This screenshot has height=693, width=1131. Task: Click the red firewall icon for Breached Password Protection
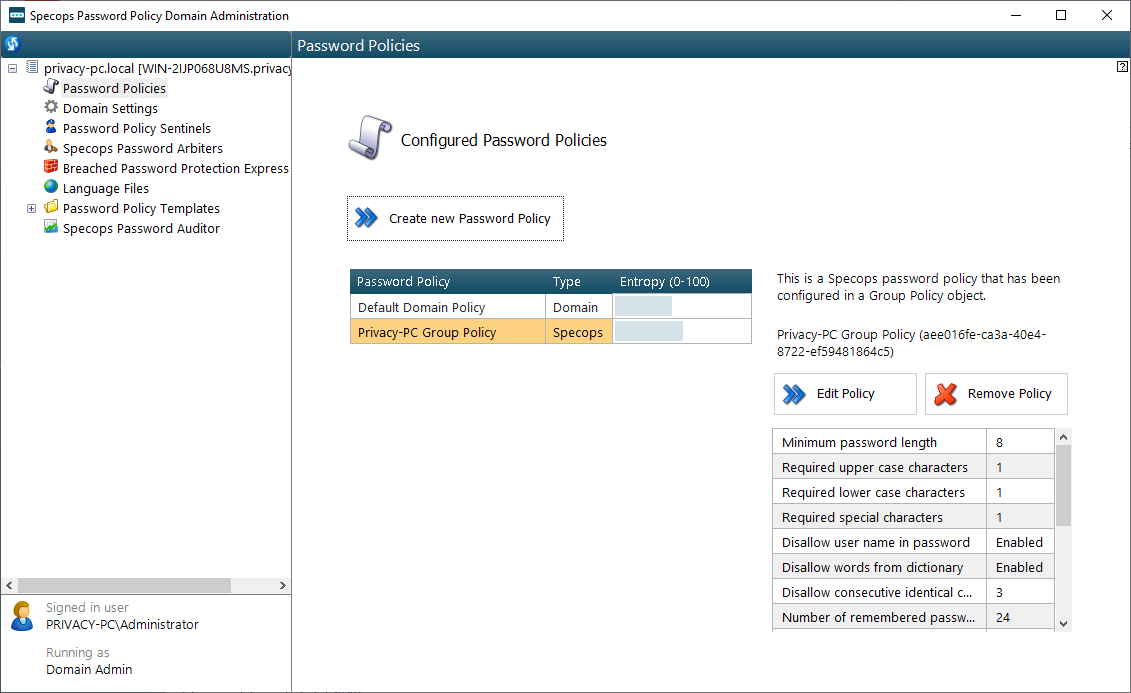50,167
